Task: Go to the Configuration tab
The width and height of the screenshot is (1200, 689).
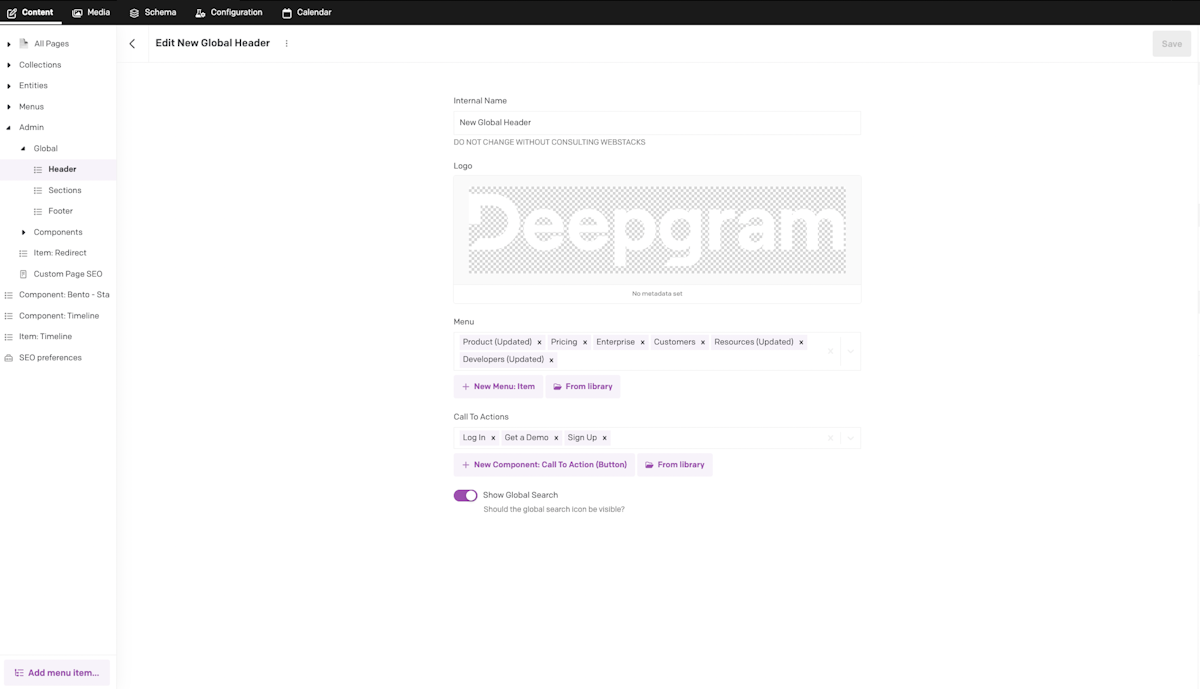Action: [x=229, y=12]
